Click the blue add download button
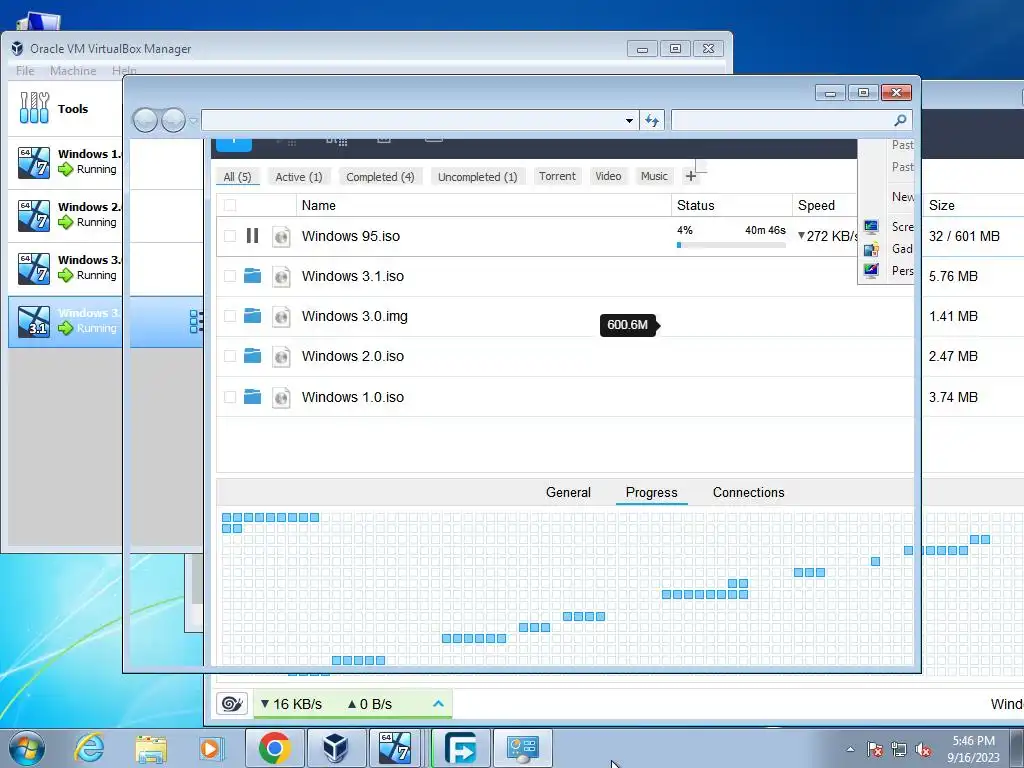The image size is (1024, 768). click(x=233, y=145)
